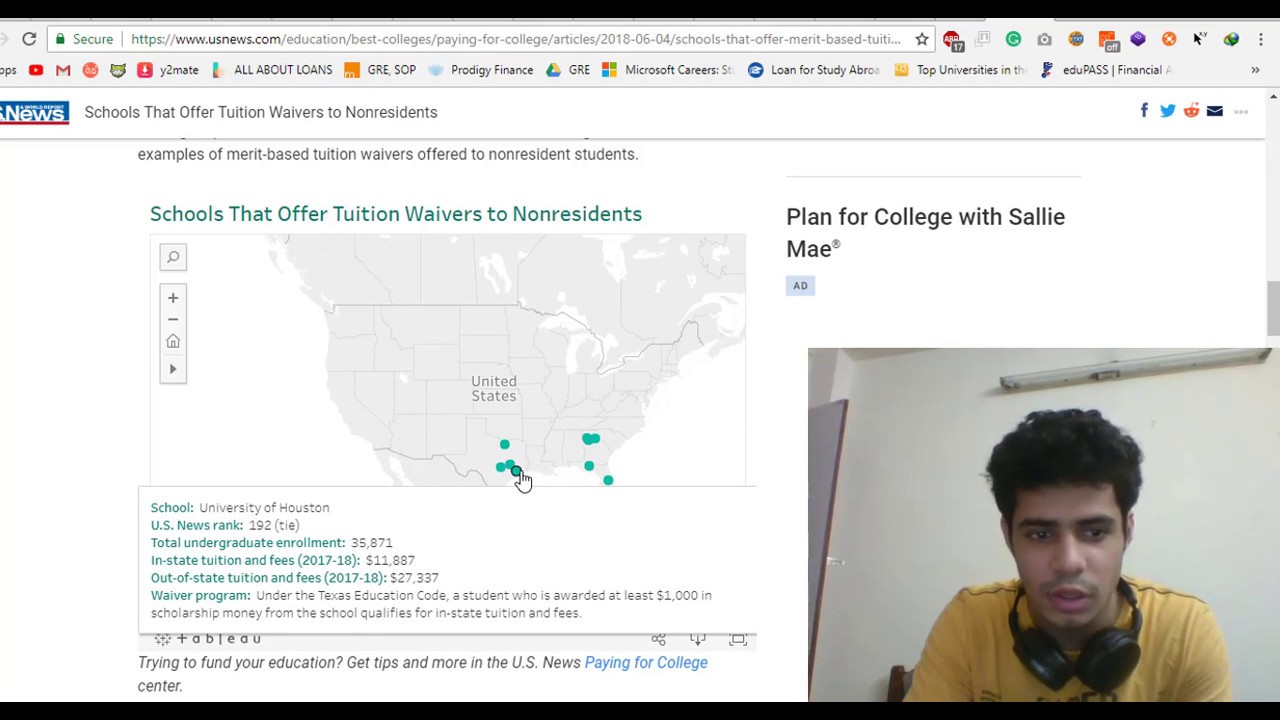The height and width of the screenshot is (720, 1280).
Task: Open the Prodigy Finance bookmark
Action: click(480, 70)
